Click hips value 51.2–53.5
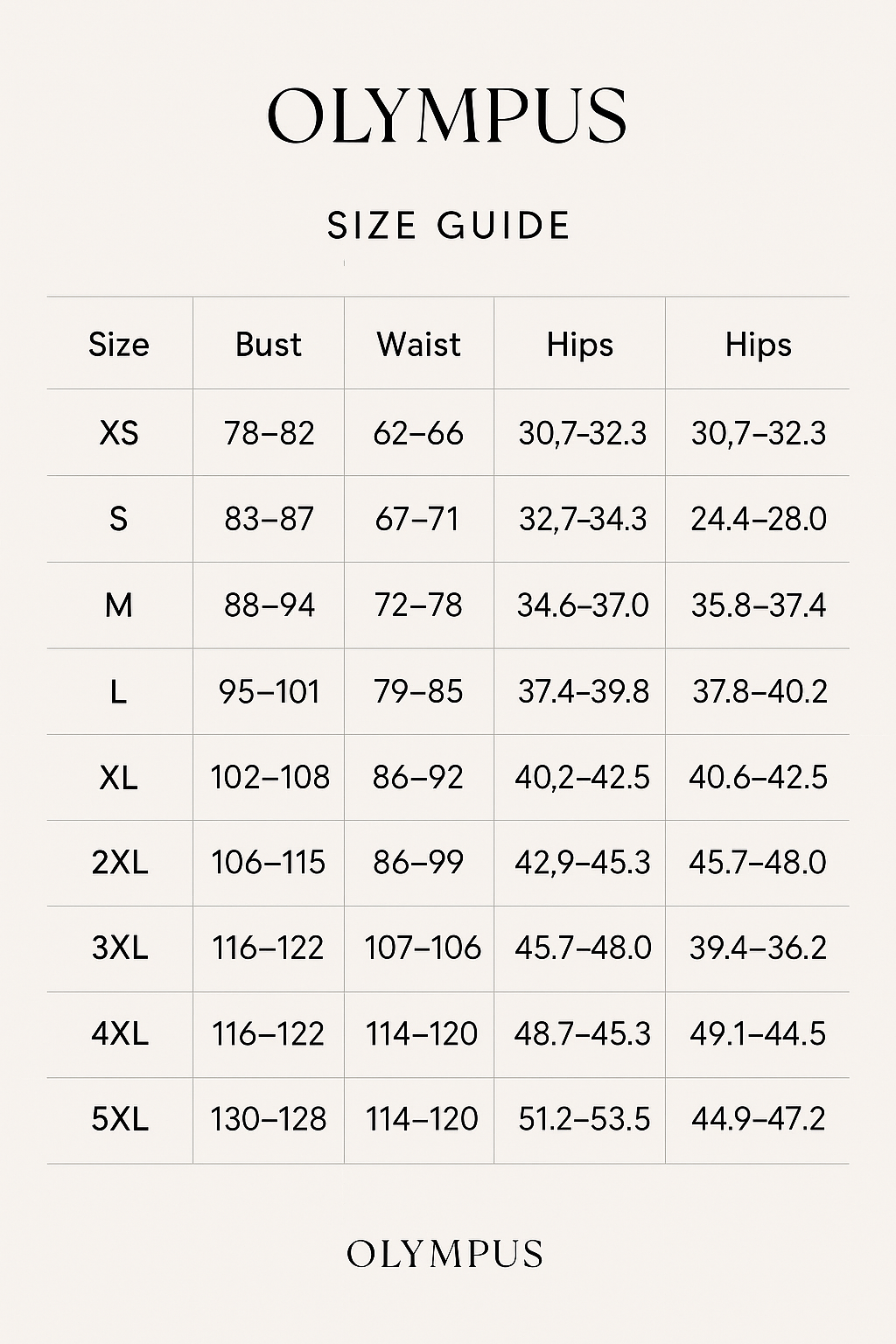Screen dimensions: 896x1344 coord(584,1119)
